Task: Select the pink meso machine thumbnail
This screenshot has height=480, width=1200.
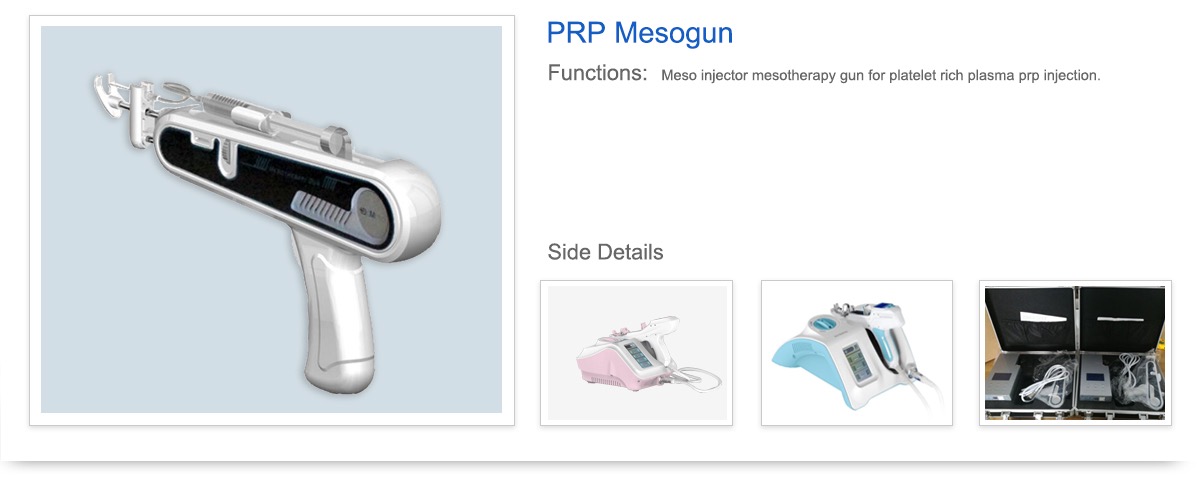Action: click(x=637, y=353)
